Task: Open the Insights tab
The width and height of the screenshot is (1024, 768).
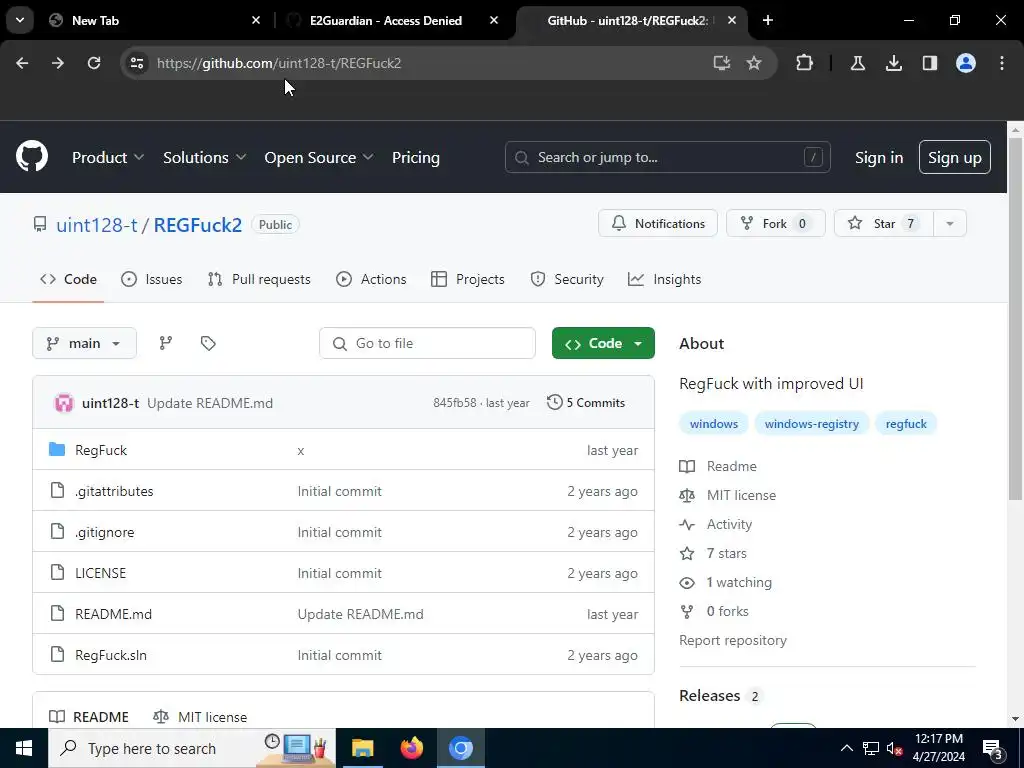Action: click(664, 280)
